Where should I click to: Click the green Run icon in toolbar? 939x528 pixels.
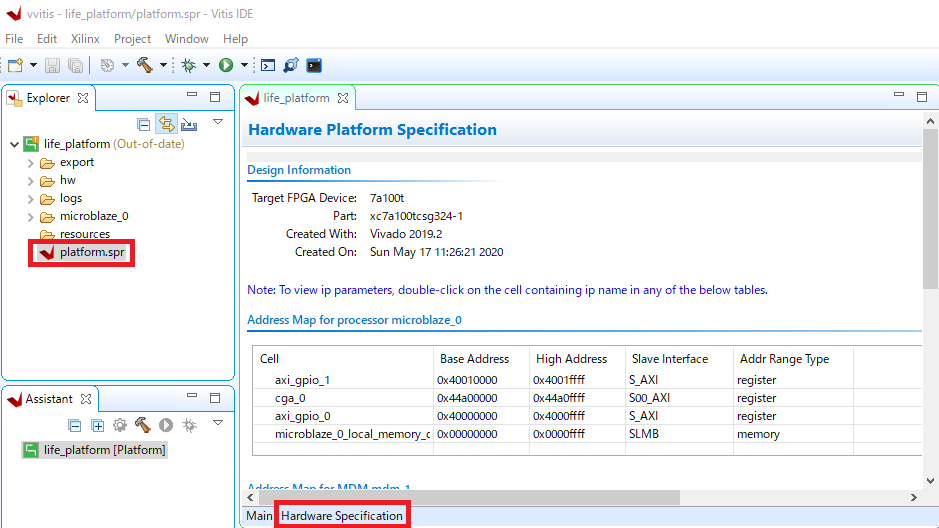coord(226,65)
